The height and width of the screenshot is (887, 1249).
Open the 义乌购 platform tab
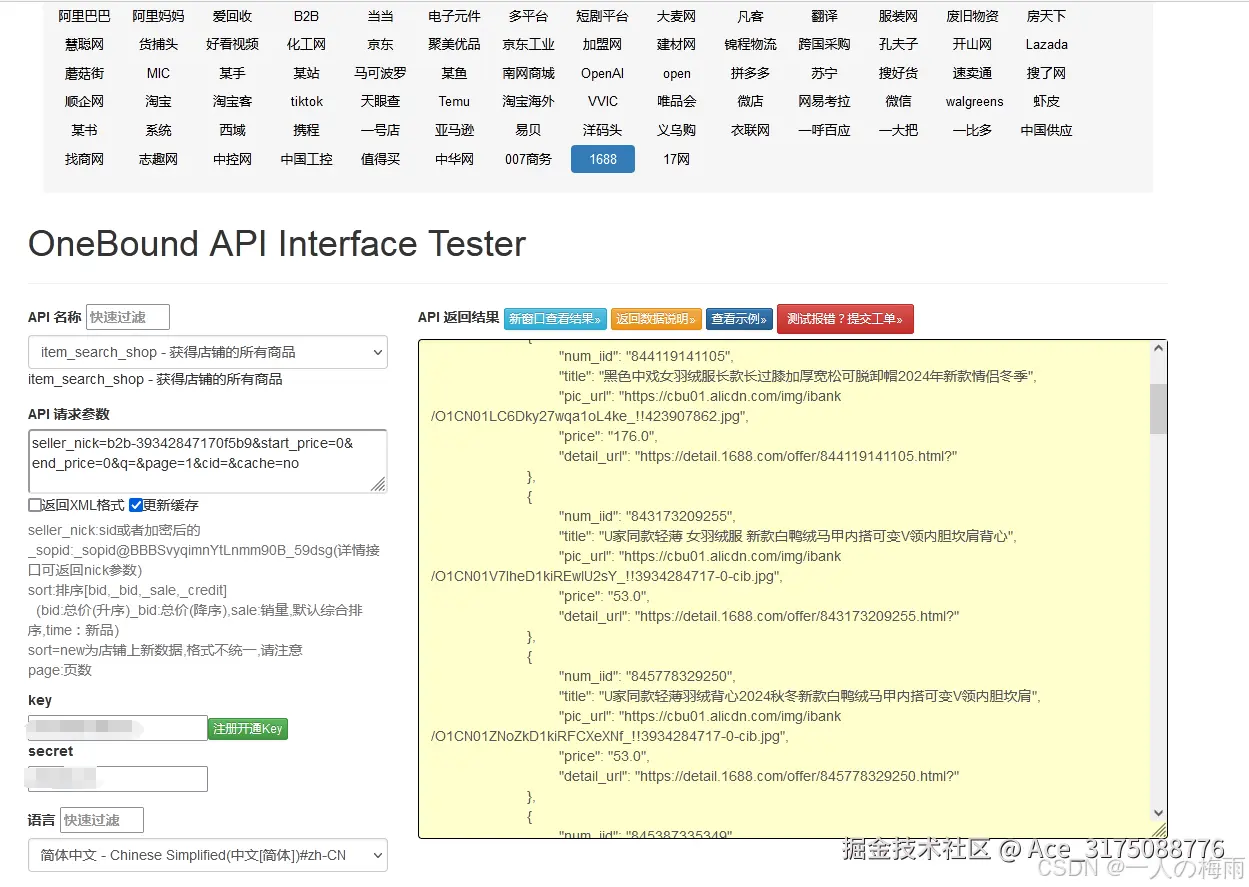676,130
